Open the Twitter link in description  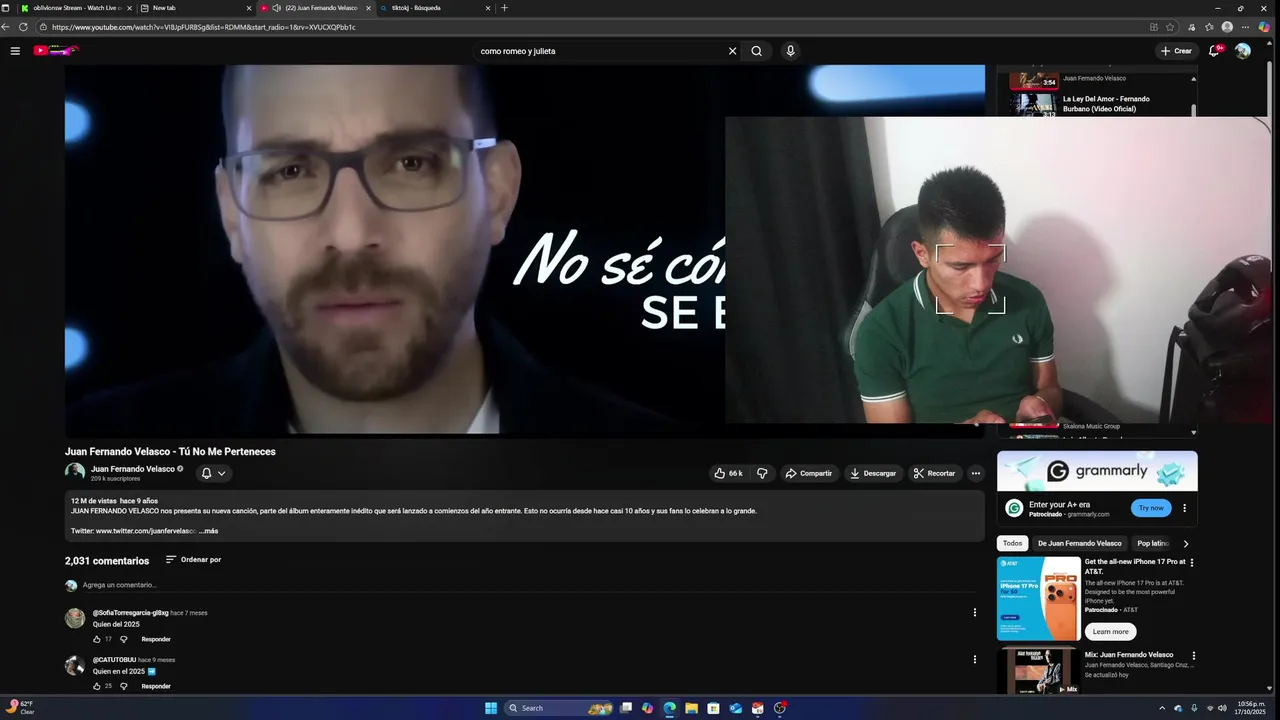click(145, 531)
